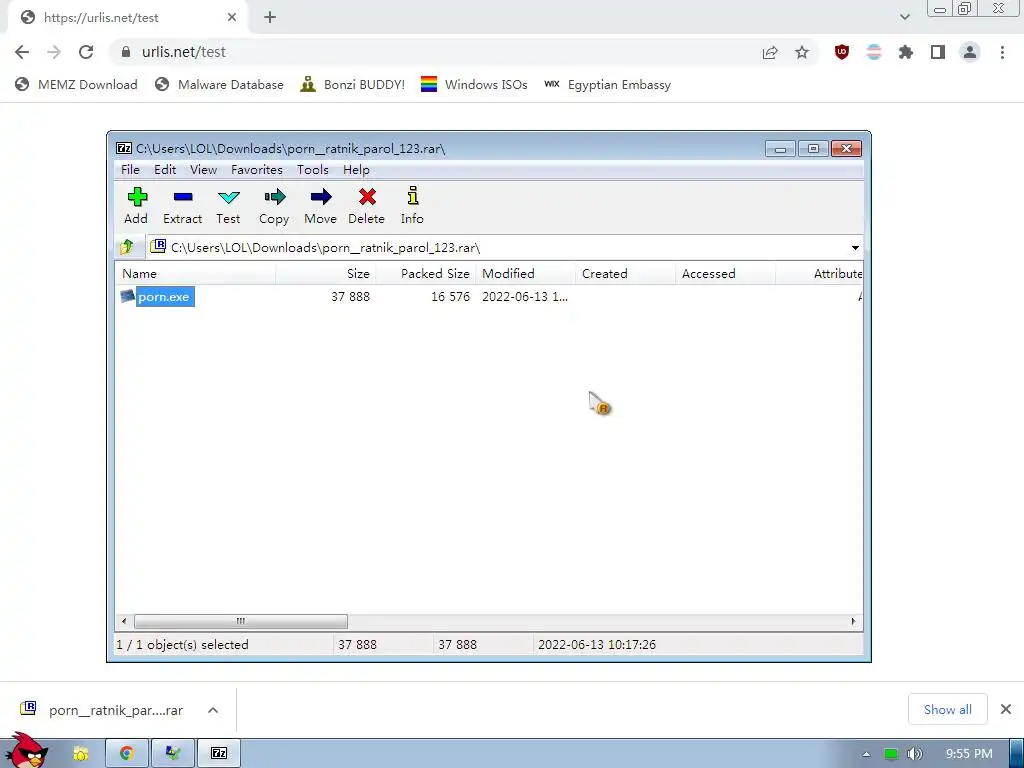Go up one folder level in 7-Zip
This screenshot has height=768, width=1024.
[127, 248]
